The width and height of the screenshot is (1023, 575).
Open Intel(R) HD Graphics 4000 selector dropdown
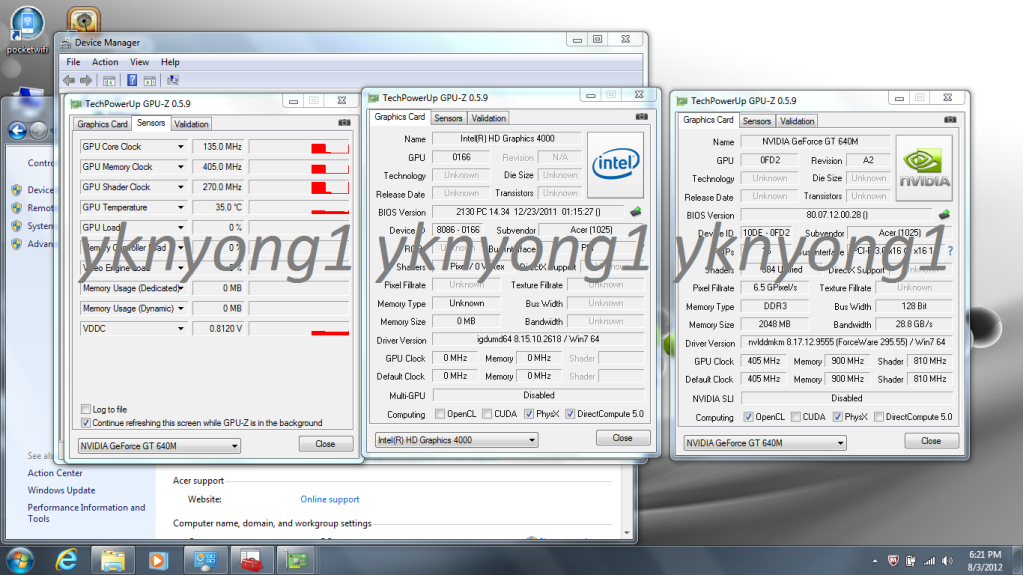click(x=456, y=440)
